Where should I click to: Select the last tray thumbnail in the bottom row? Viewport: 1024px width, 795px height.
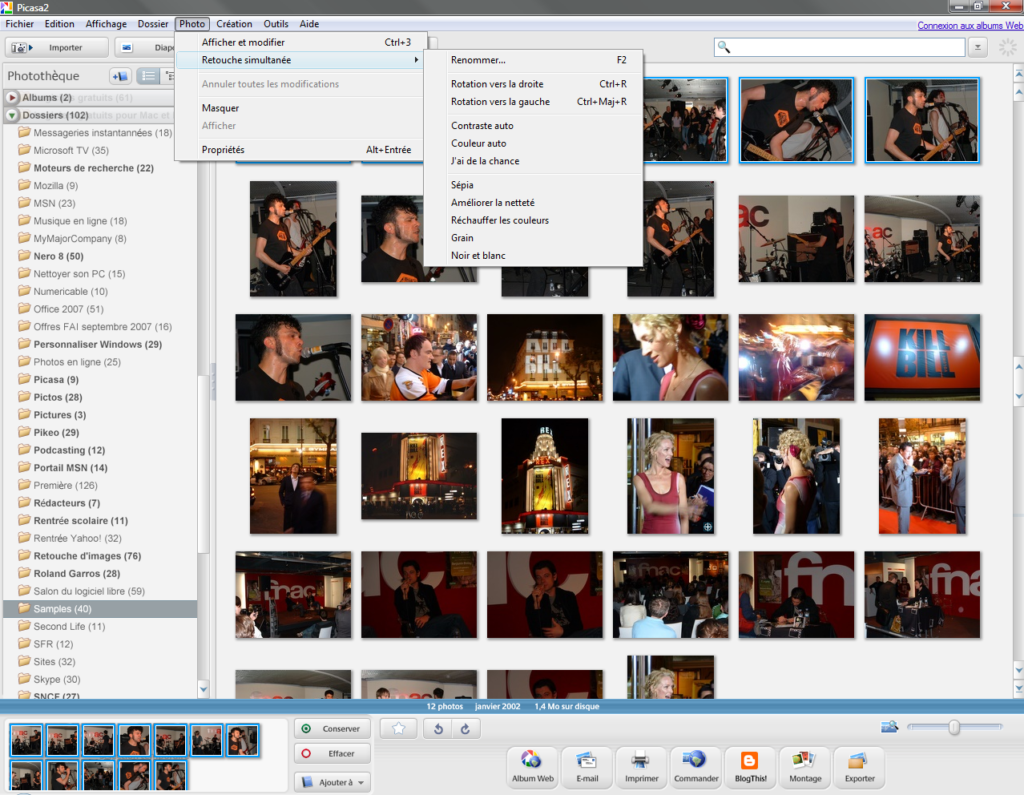coord(170,776)
